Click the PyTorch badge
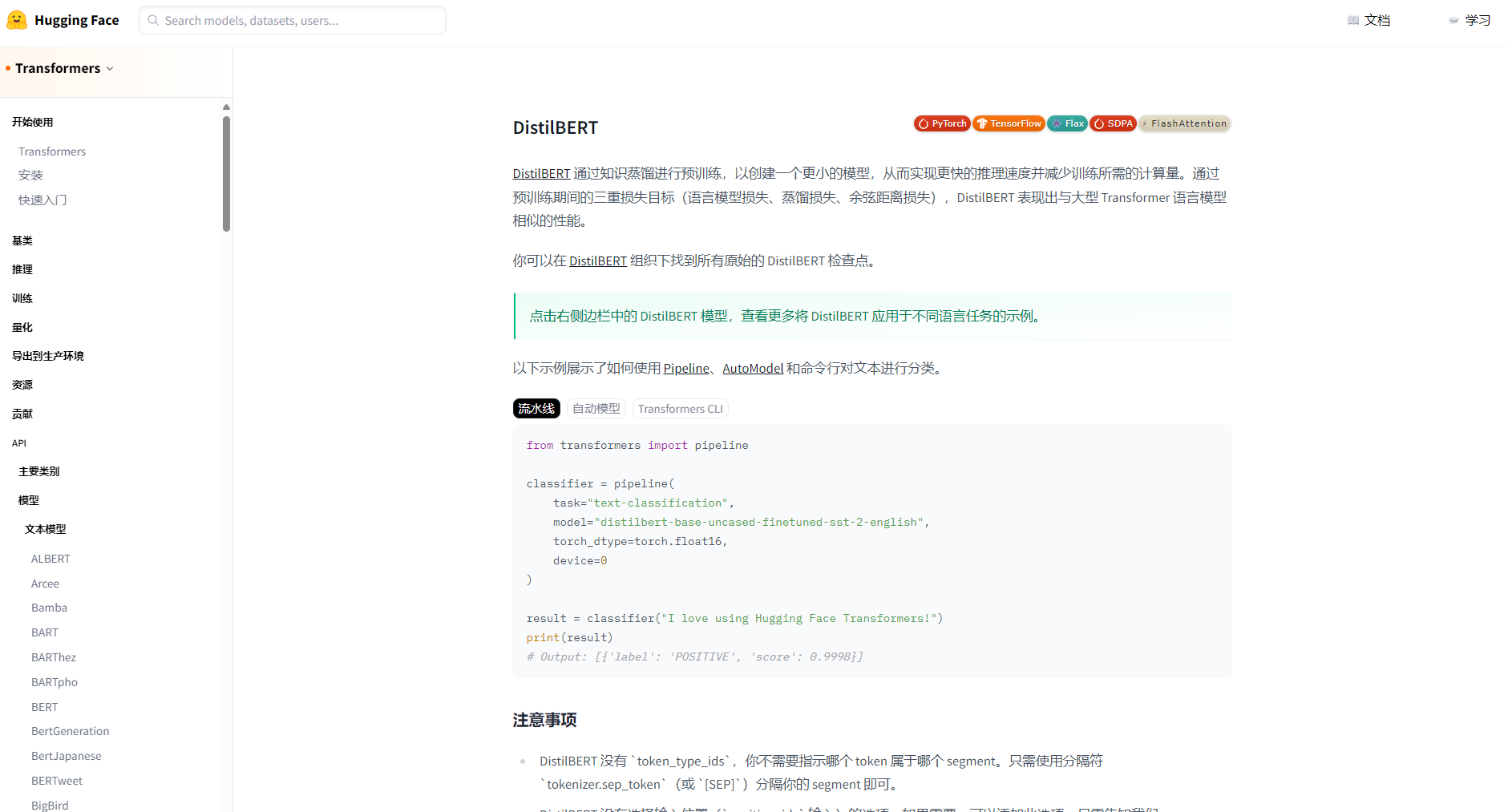 [x=942, y=123]
